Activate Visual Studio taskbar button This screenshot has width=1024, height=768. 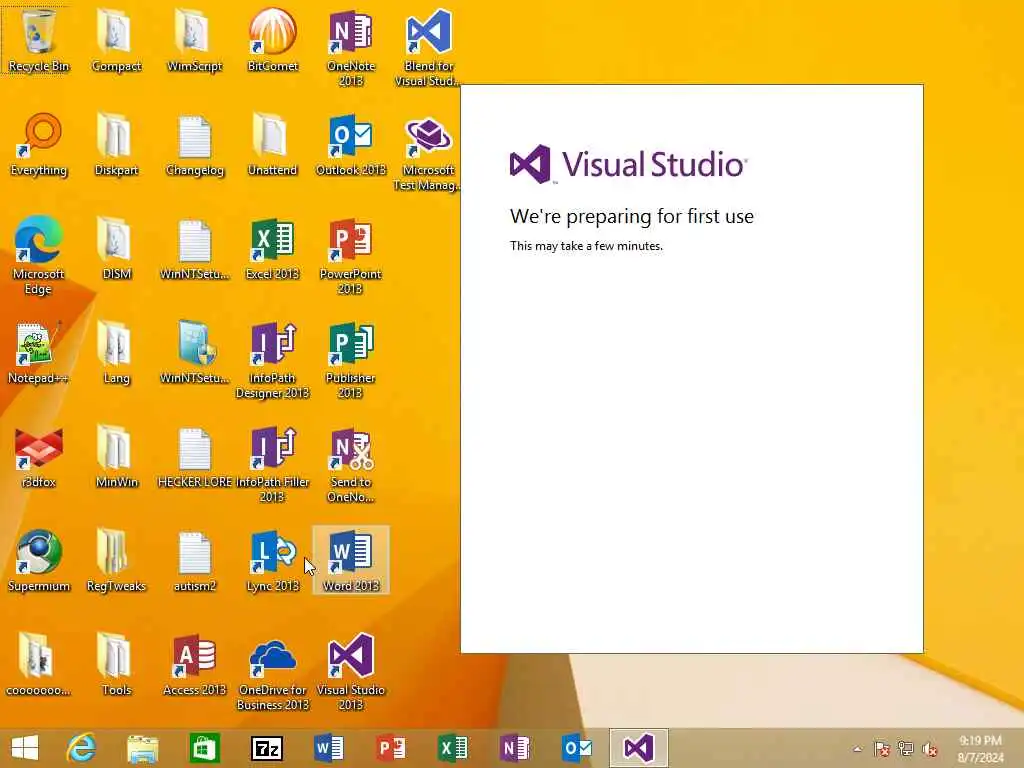coord(639,748)
